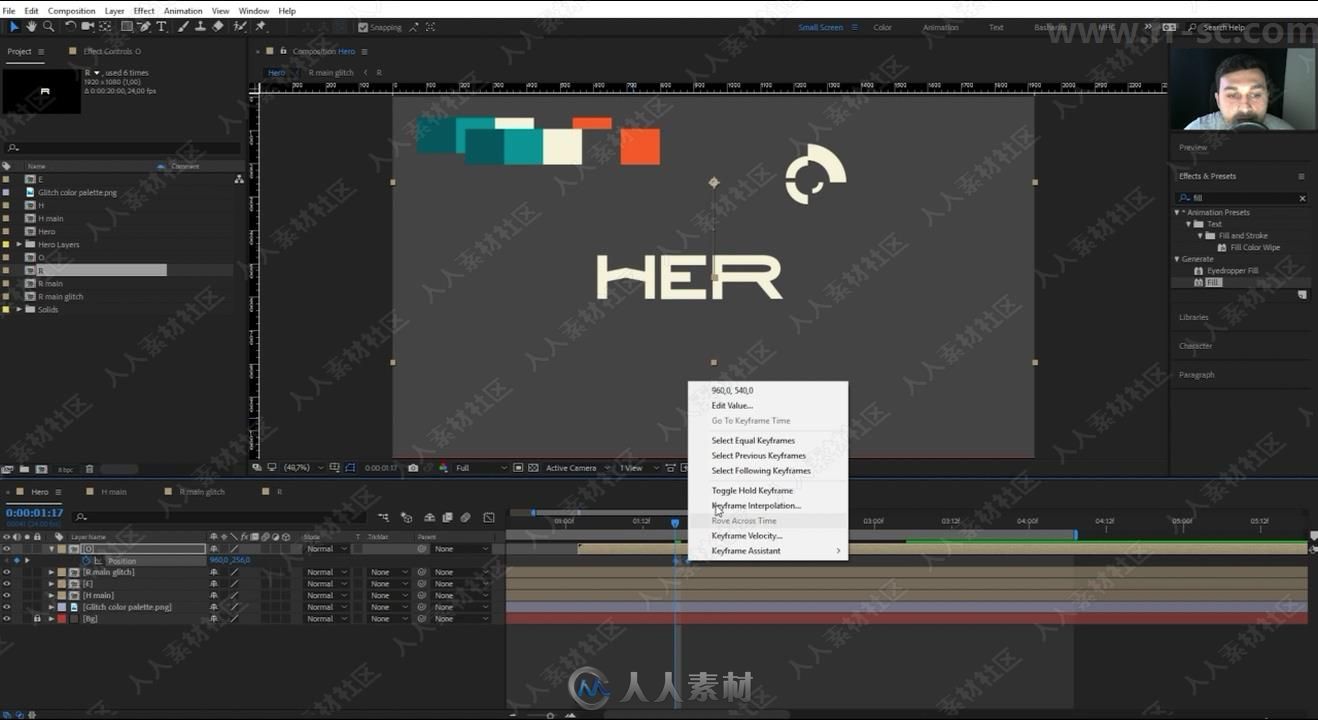Image resolution: width=1318 pixels, height=720 pixels.
Task: Select the Rectangle shape tool
Action: pyautogui.click(x=127, y=27)
